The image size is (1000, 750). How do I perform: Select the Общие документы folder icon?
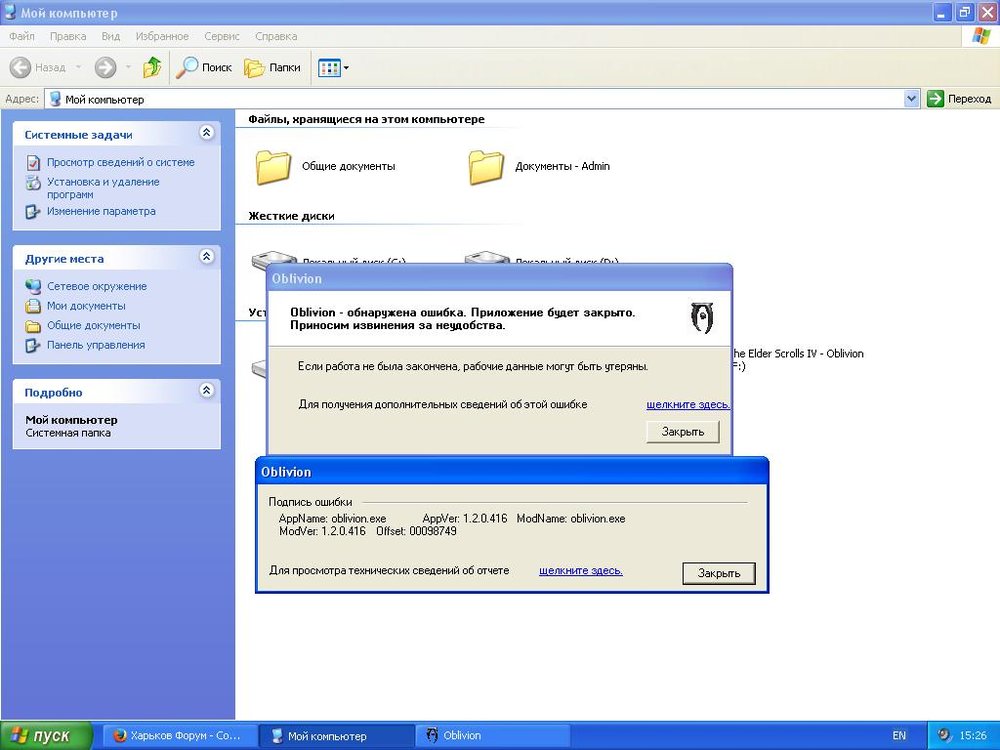(274, 167)
